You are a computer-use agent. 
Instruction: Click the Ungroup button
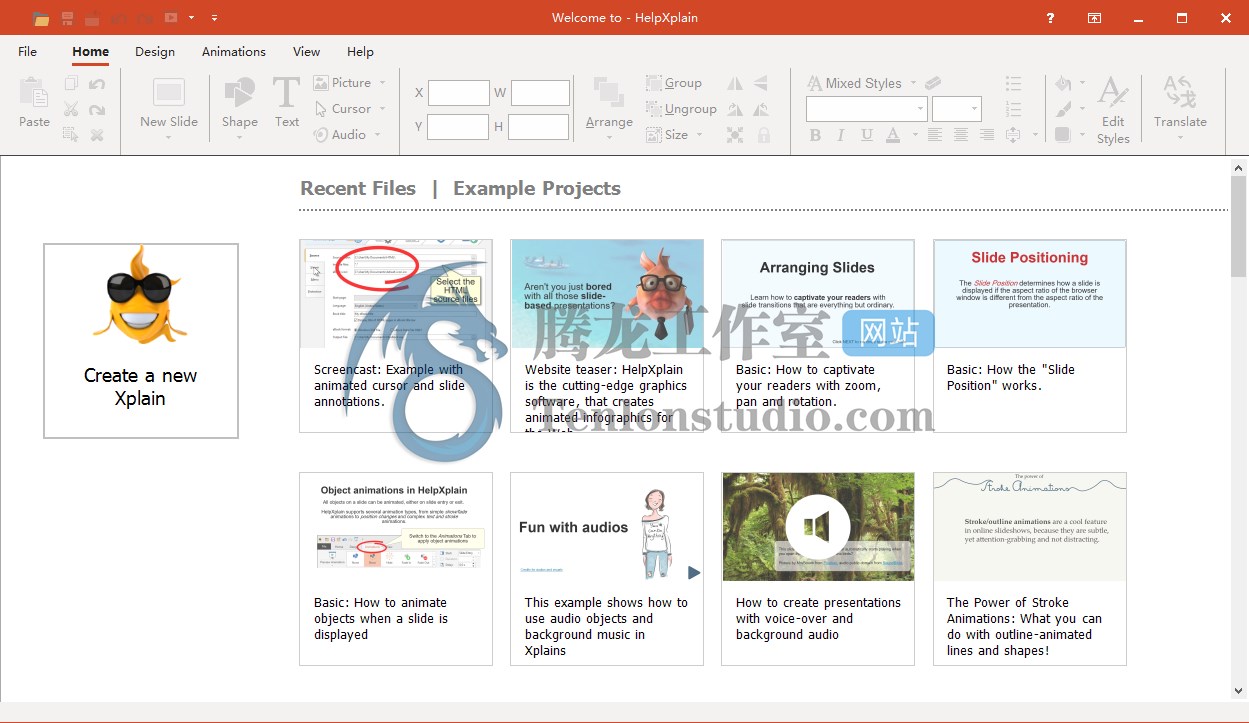pos(681,109)
